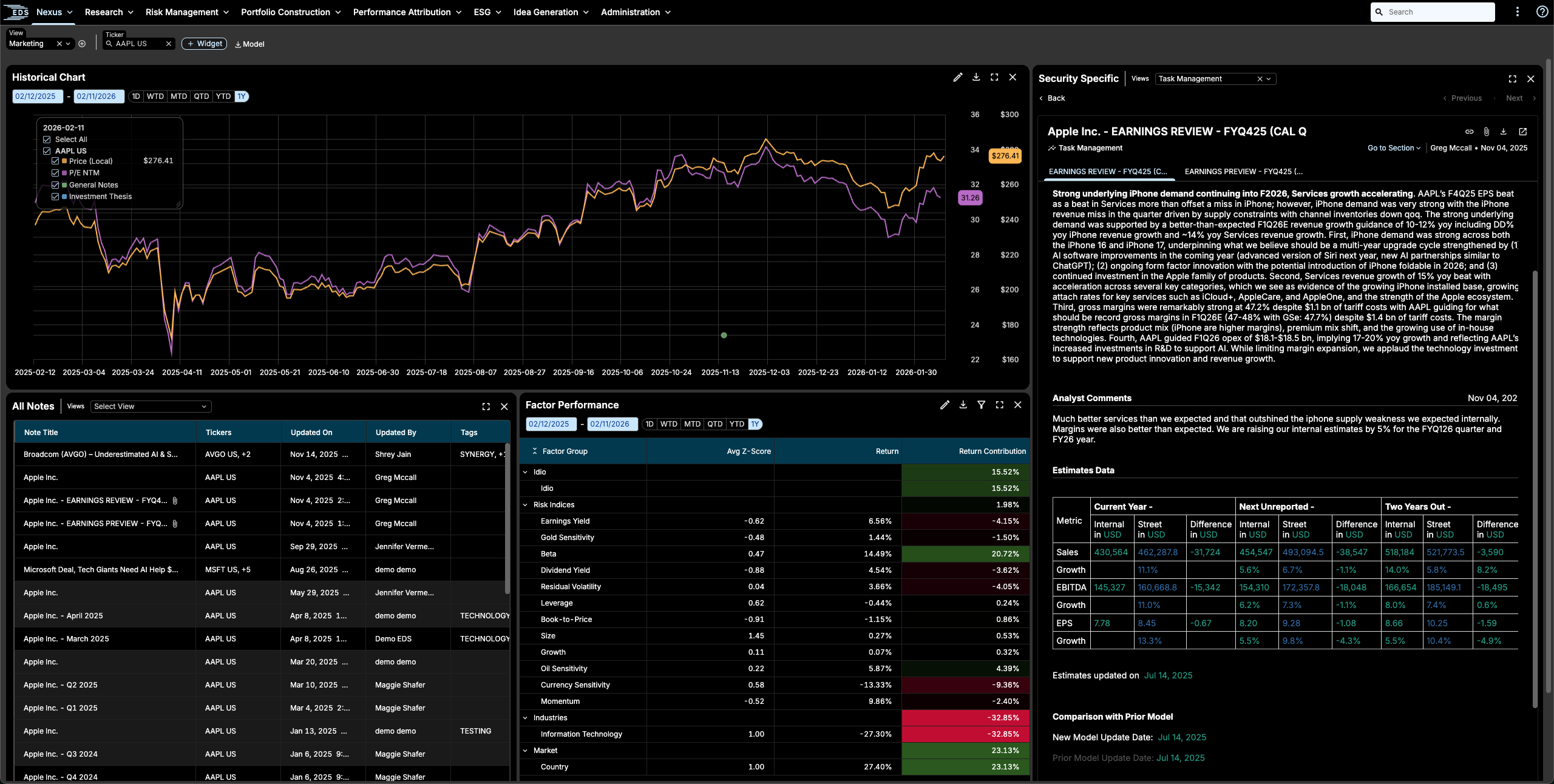Image resolution: width=1554 pixels, height=784 pixels.
Task: Download Factor Performance data
Action: click(963, 405)
